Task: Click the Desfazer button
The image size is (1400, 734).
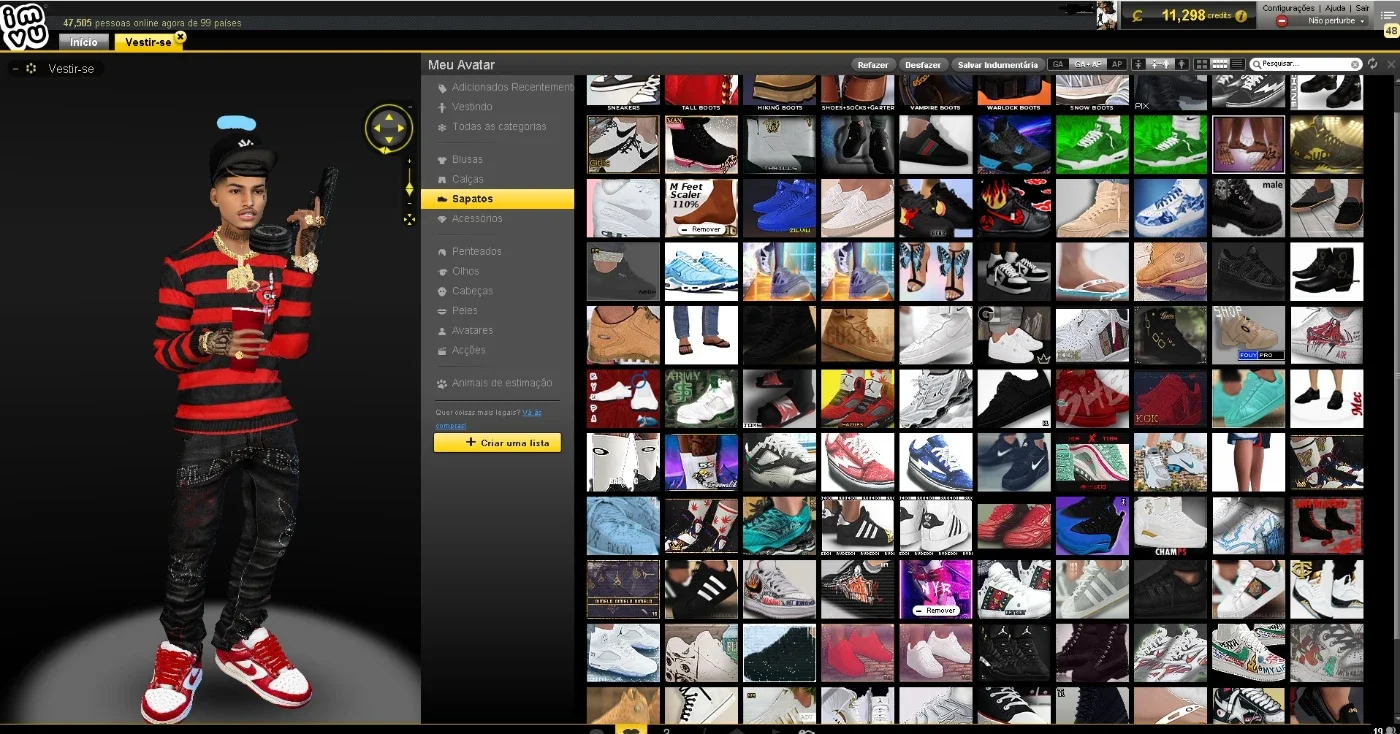Action: (922, 65)
